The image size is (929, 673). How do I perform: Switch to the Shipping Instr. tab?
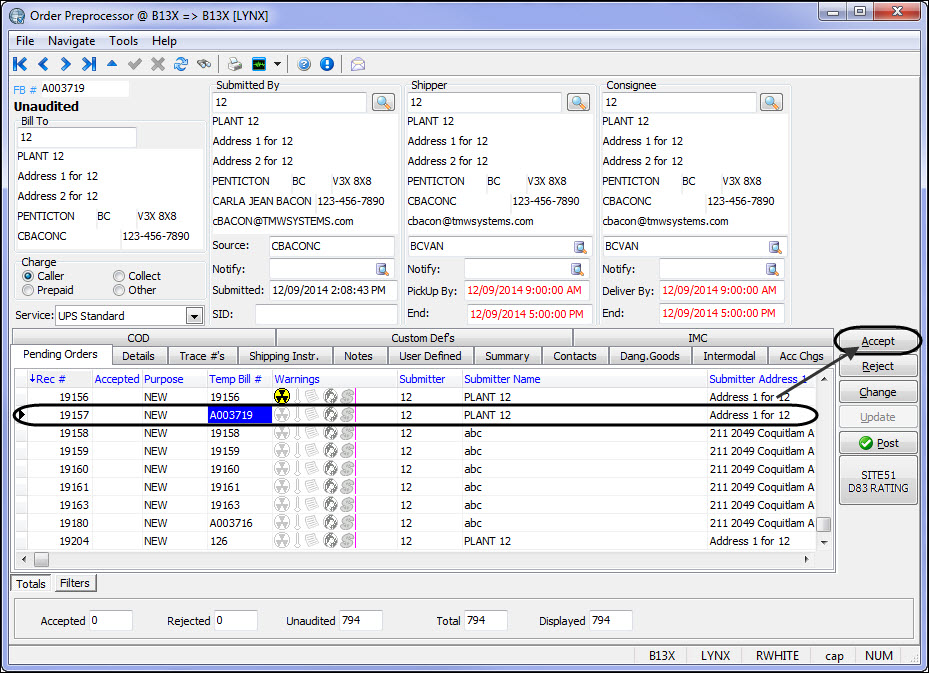(x=283, y=356)
